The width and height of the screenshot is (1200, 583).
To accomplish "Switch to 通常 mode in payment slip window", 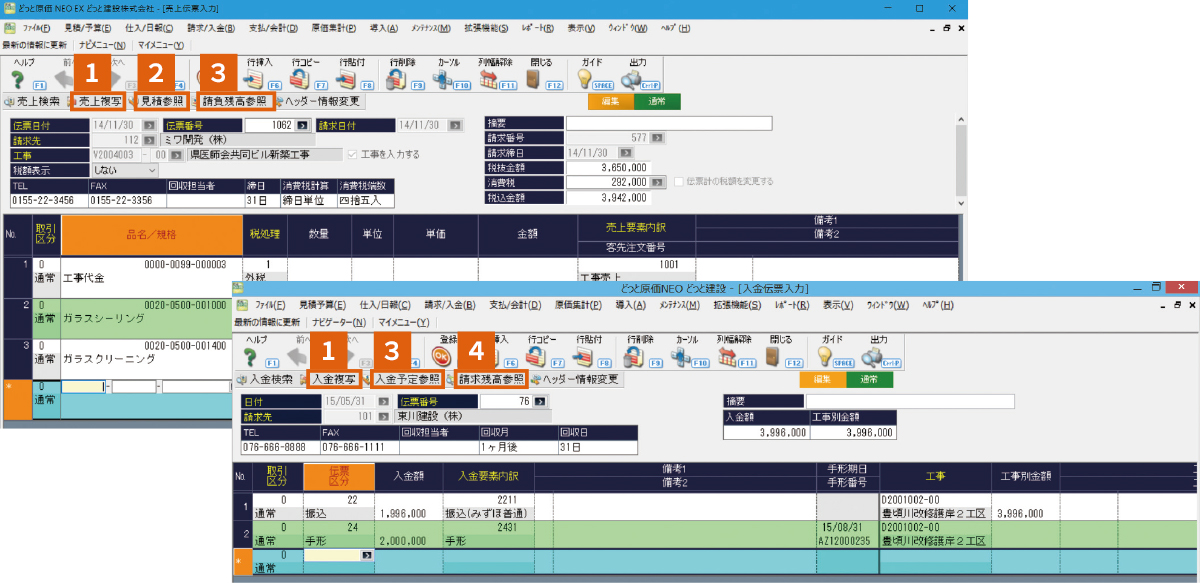I will click(x=869, y=380).
